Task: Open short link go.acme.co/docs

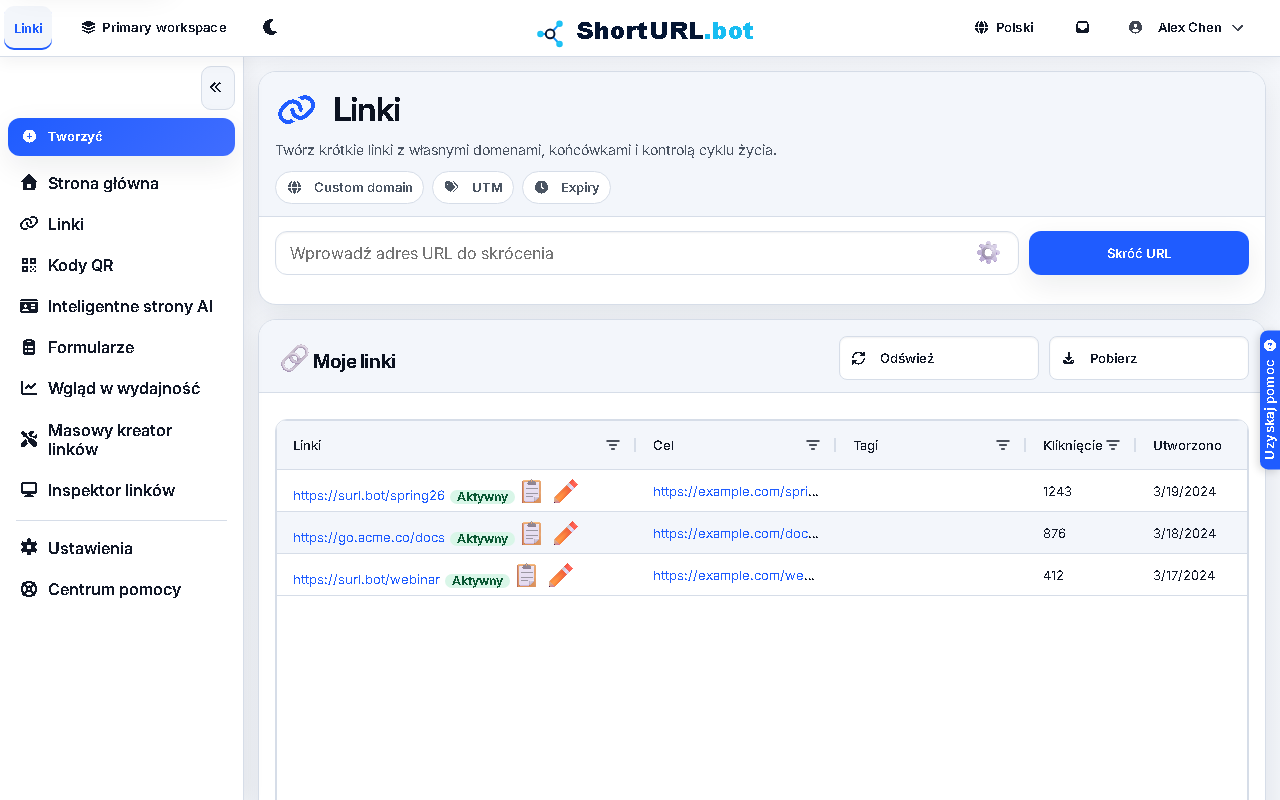Action: pyautogui.click(x=369, y=537)
